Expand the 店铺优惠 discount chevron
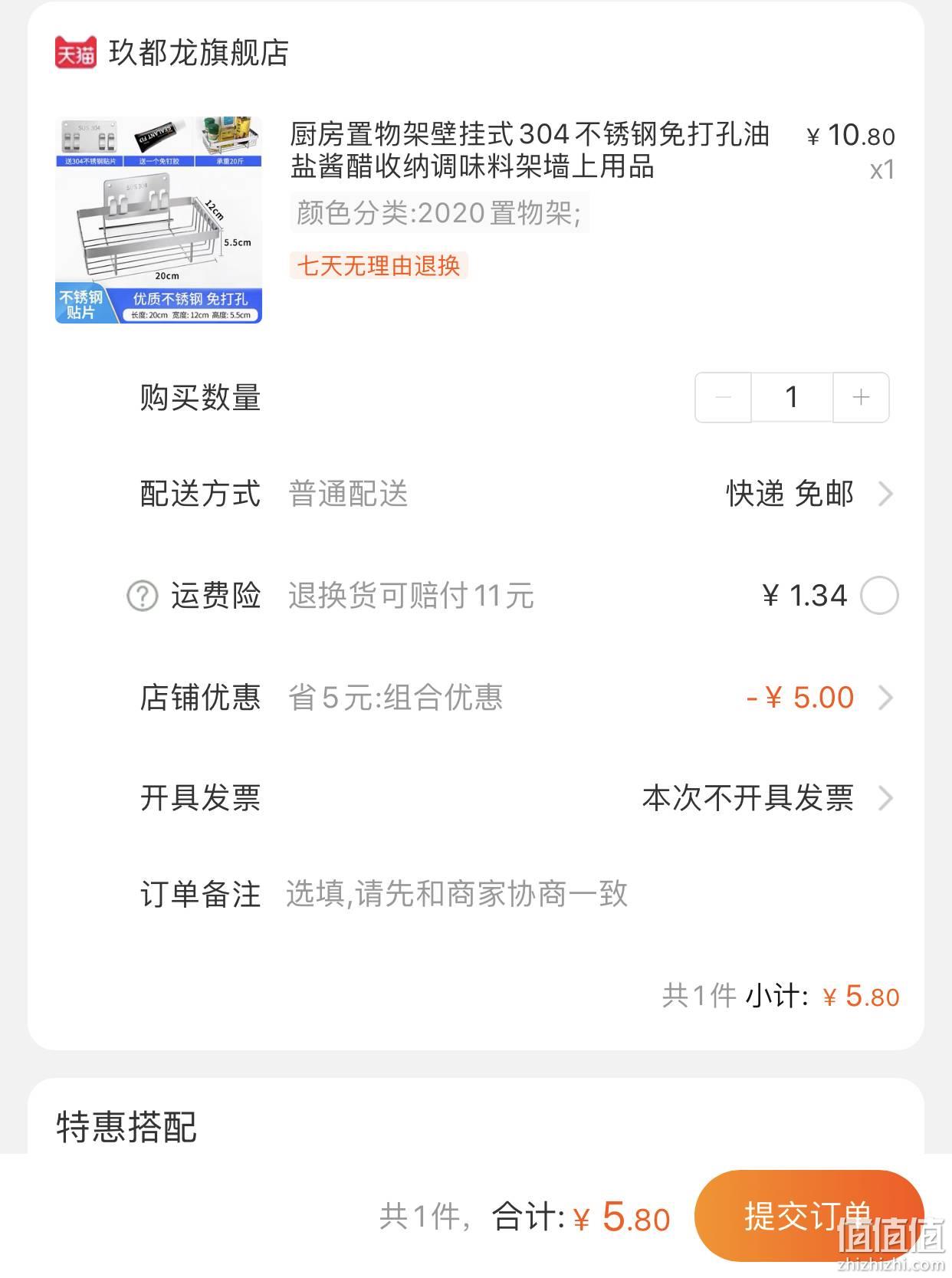Viewport: 952px width, 1278px height. 885,698
